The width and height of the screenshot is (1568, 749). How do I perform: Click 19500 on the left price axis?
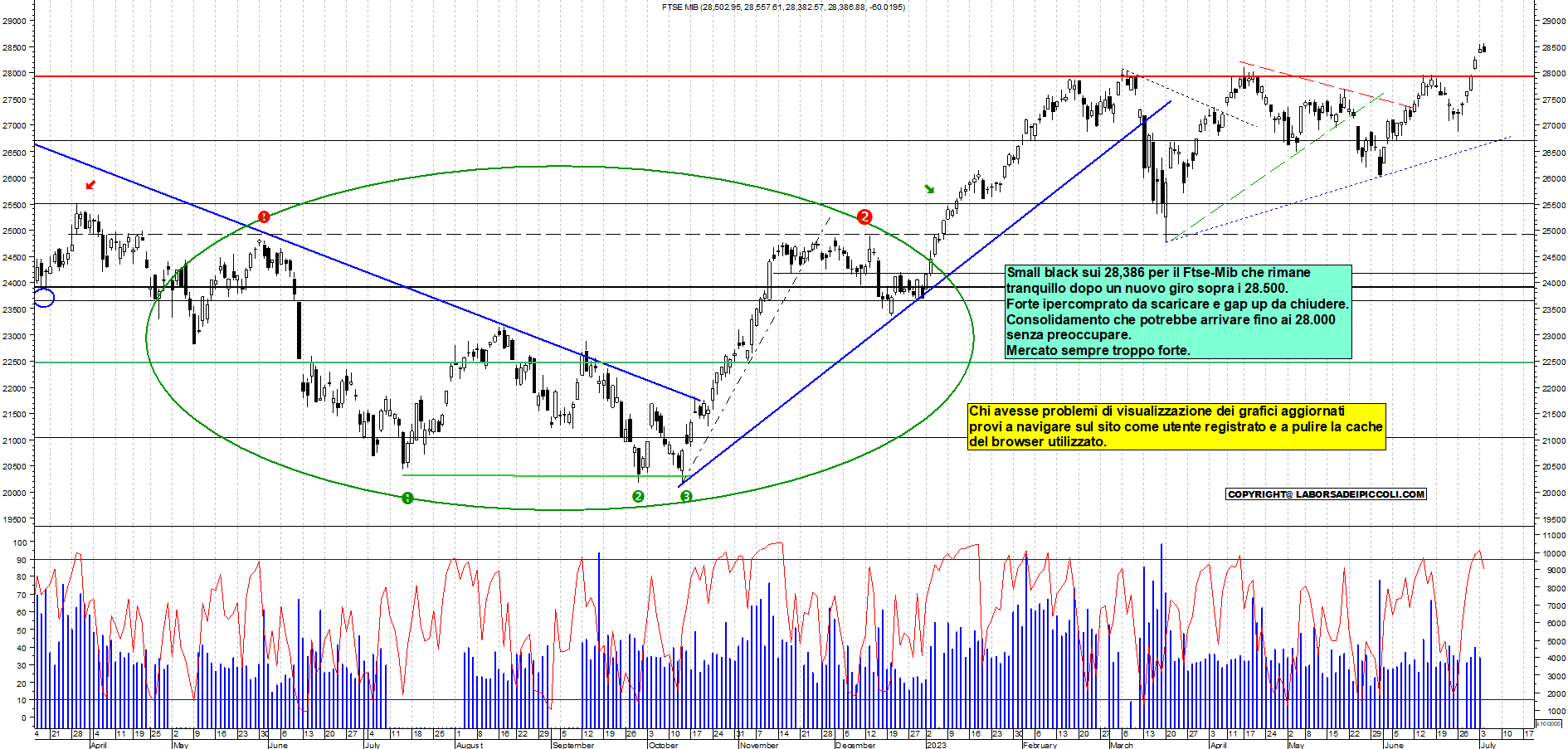click(x=13, y=519)
